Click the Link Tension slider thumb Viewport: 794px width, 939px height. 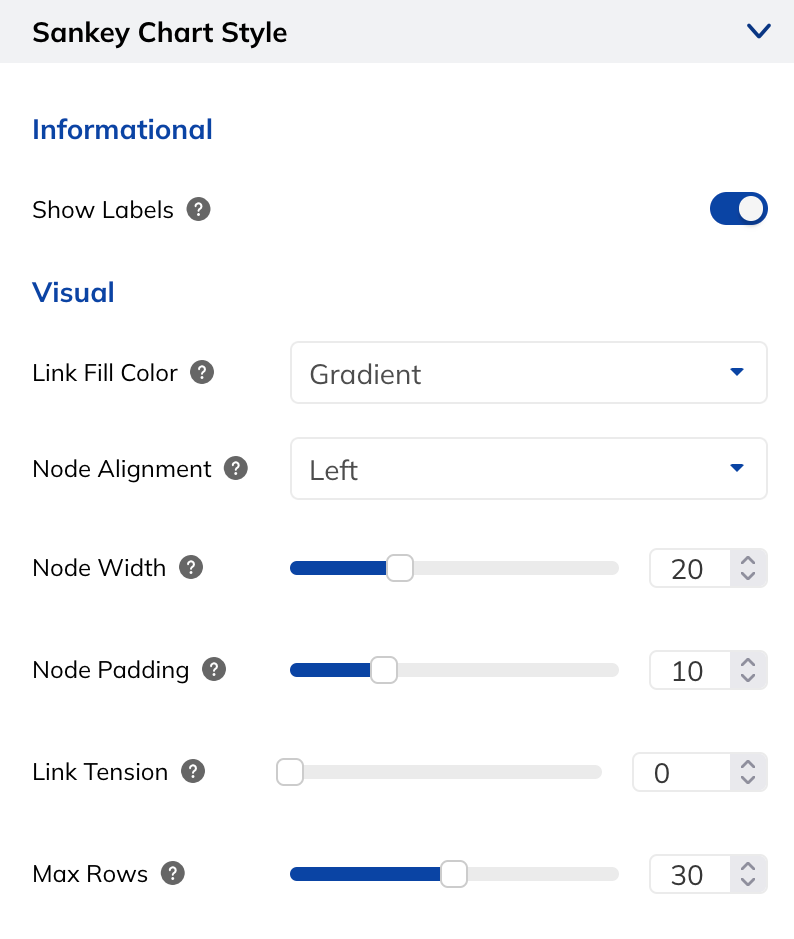290,772
